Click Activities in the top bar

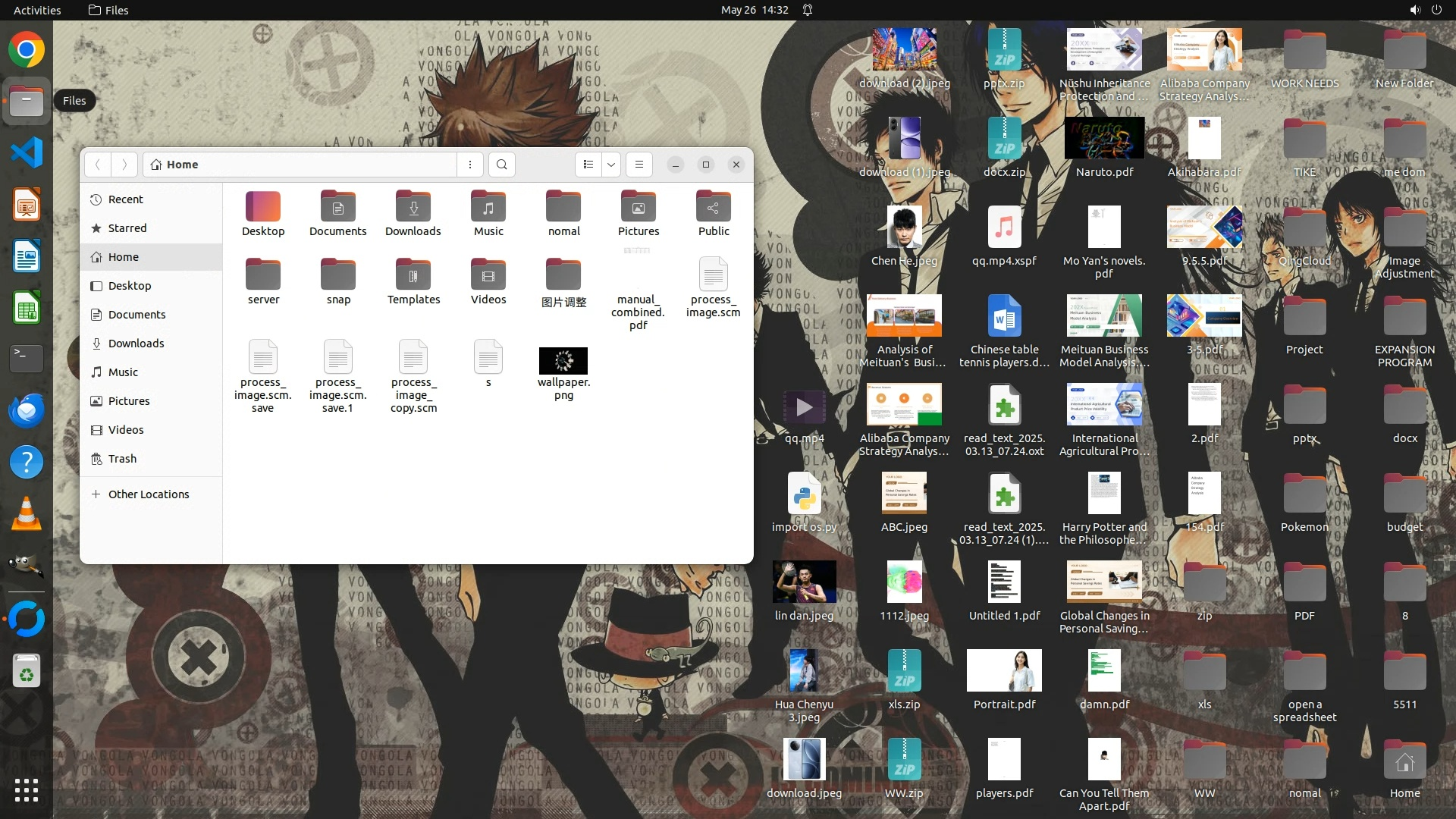coord(37,10)
